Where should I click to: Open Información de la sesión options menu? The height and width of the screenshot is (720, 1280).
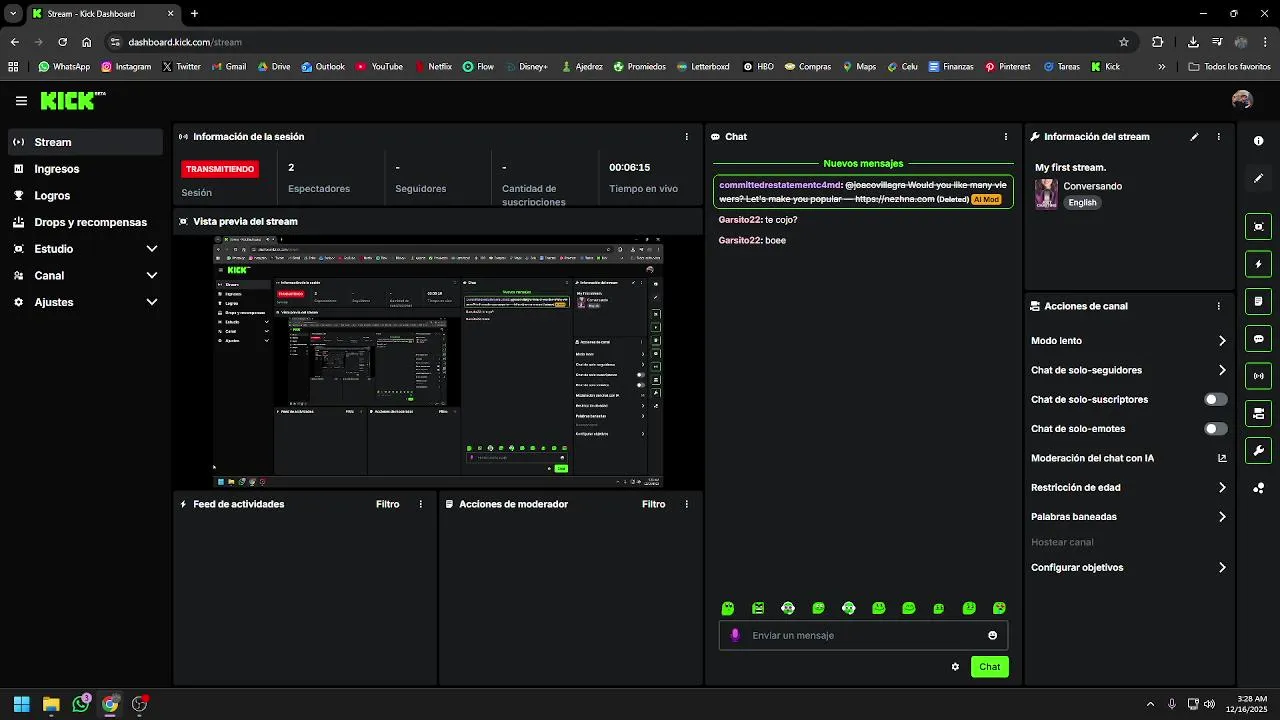(686, 137)
